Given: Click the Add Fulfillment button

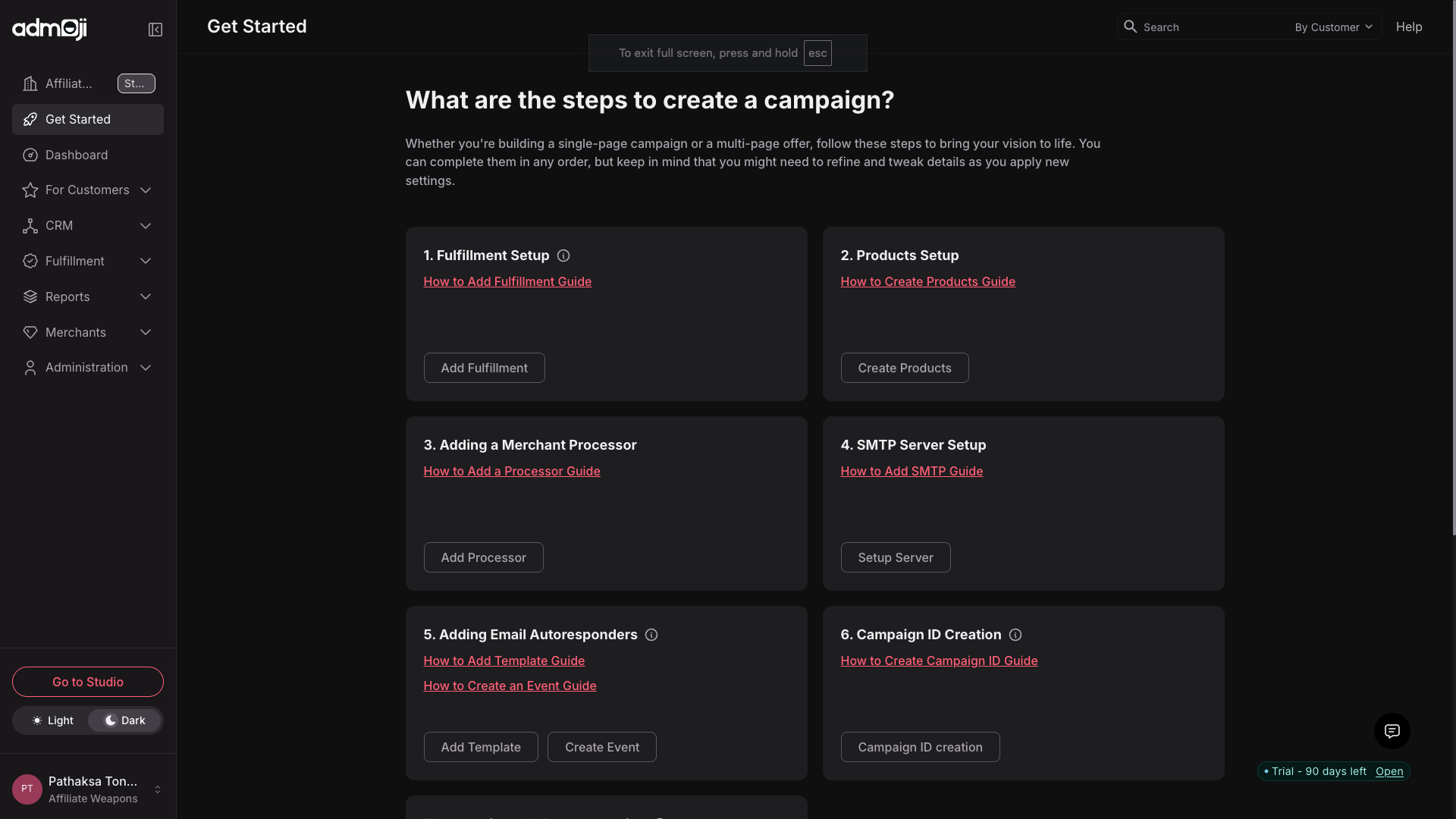Looking at the screenshot, I should click(484, 368).
